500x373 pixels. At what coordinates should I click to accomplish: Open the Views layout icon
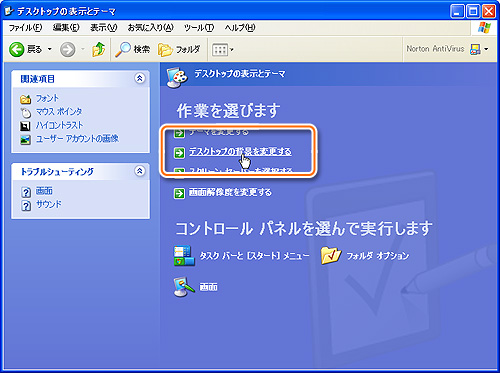tap(220, 50)
